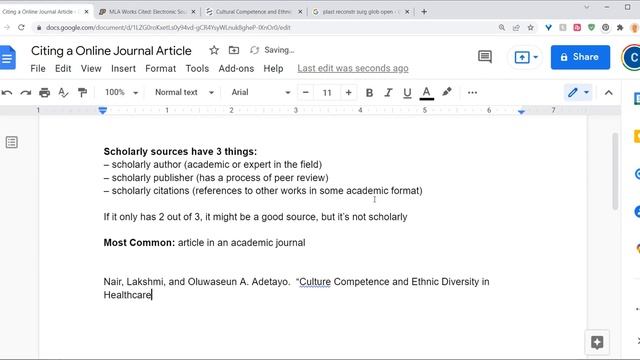The height and width of the screenshot is (360, 640).
Task: Click the Undo arrow icon
Action: pyautogui.click(x=7, y=93)
